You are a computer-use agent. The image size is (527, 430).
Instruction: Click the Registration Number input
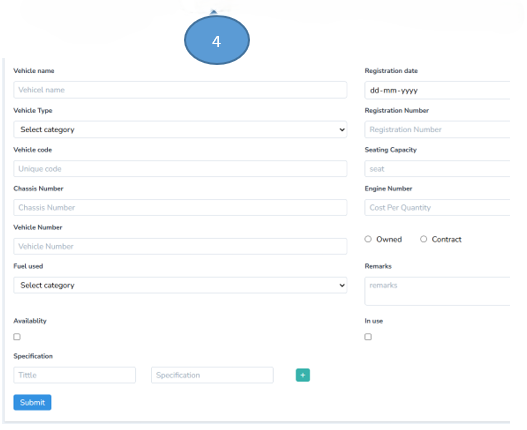coord(437,129)
